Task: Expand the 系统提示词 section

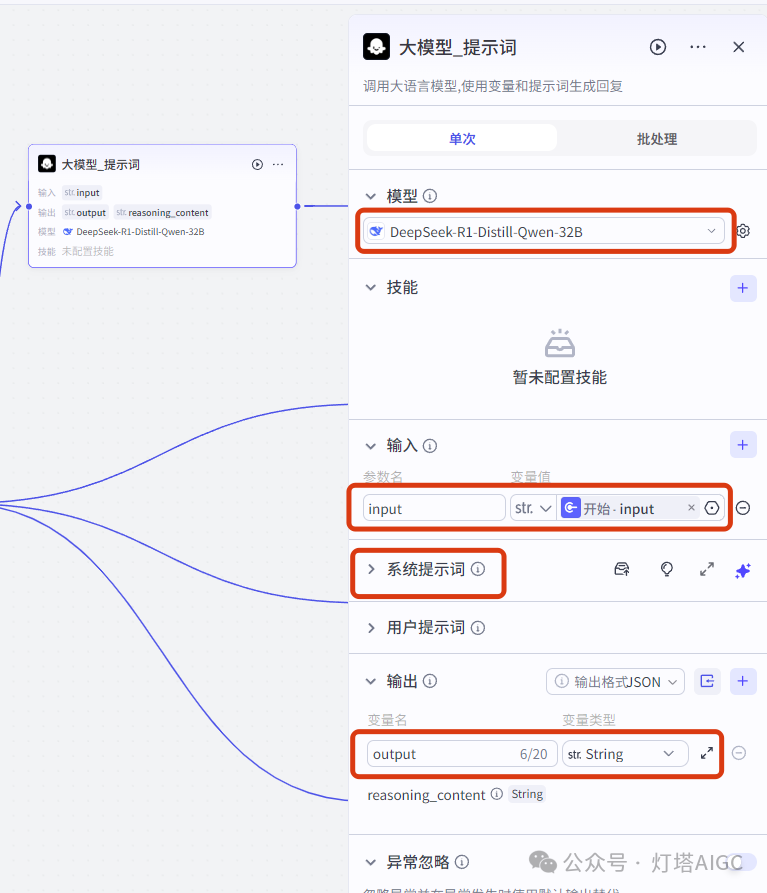Action: 371,570
